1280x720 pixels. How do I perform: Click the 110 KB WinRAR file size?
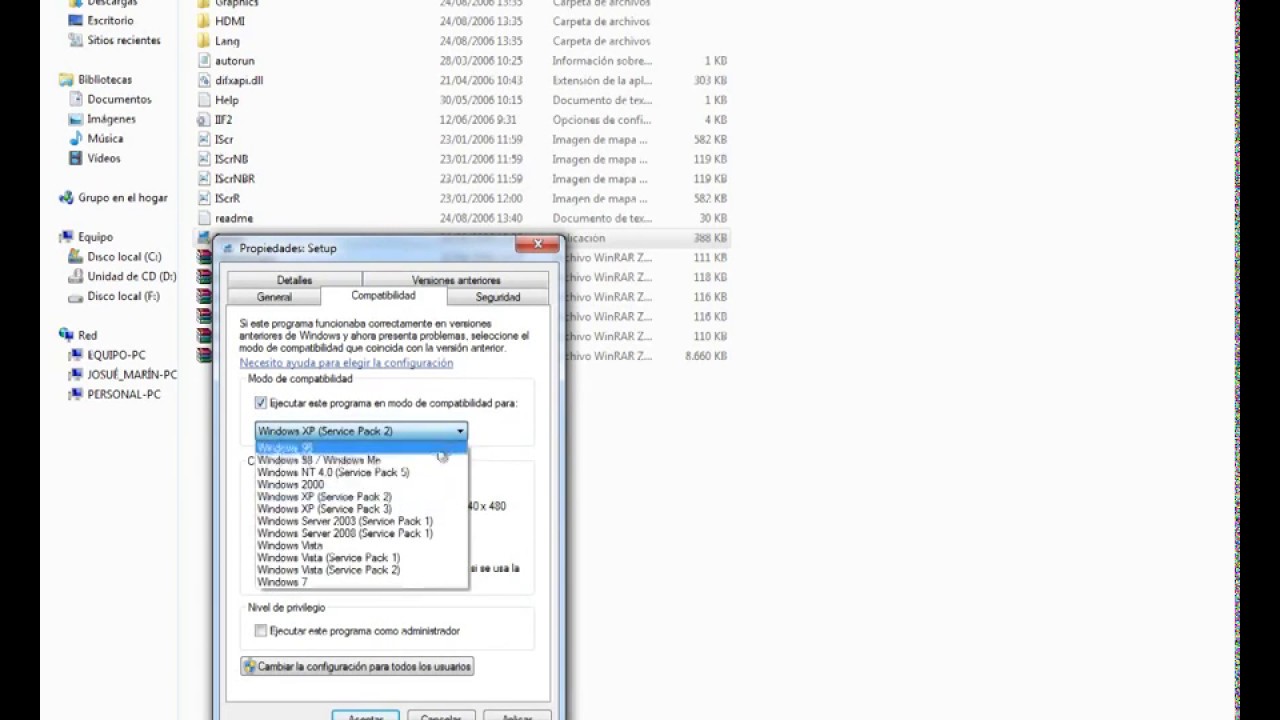point(710,336)
